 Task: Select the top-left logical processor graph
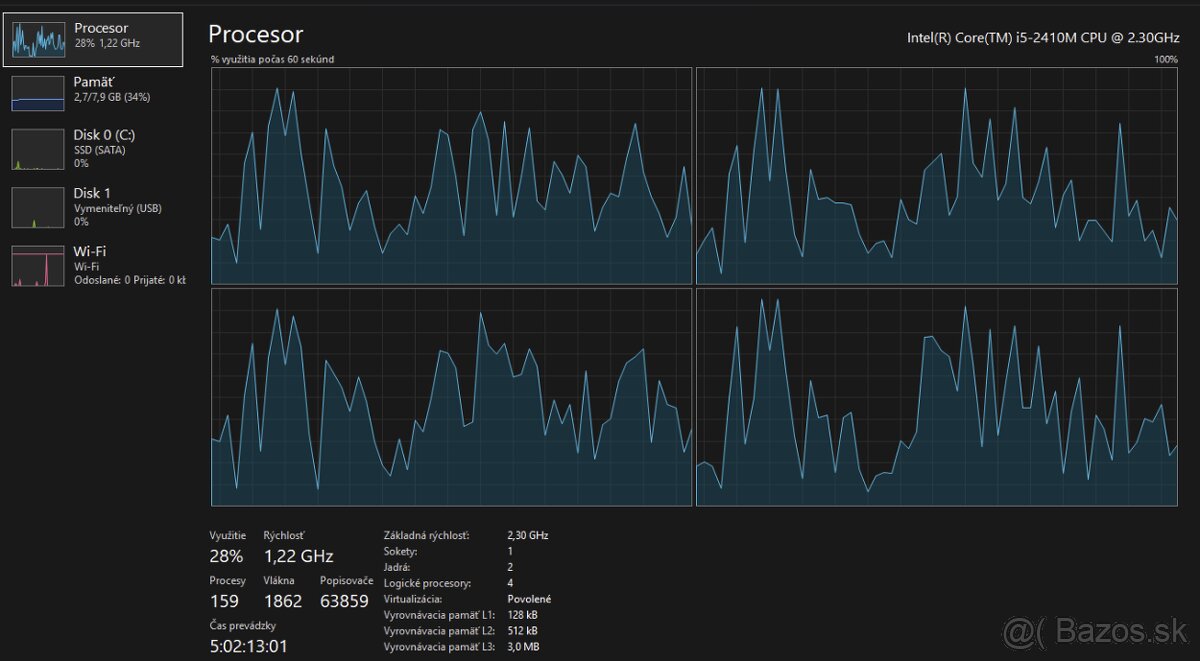coord(451,176)
